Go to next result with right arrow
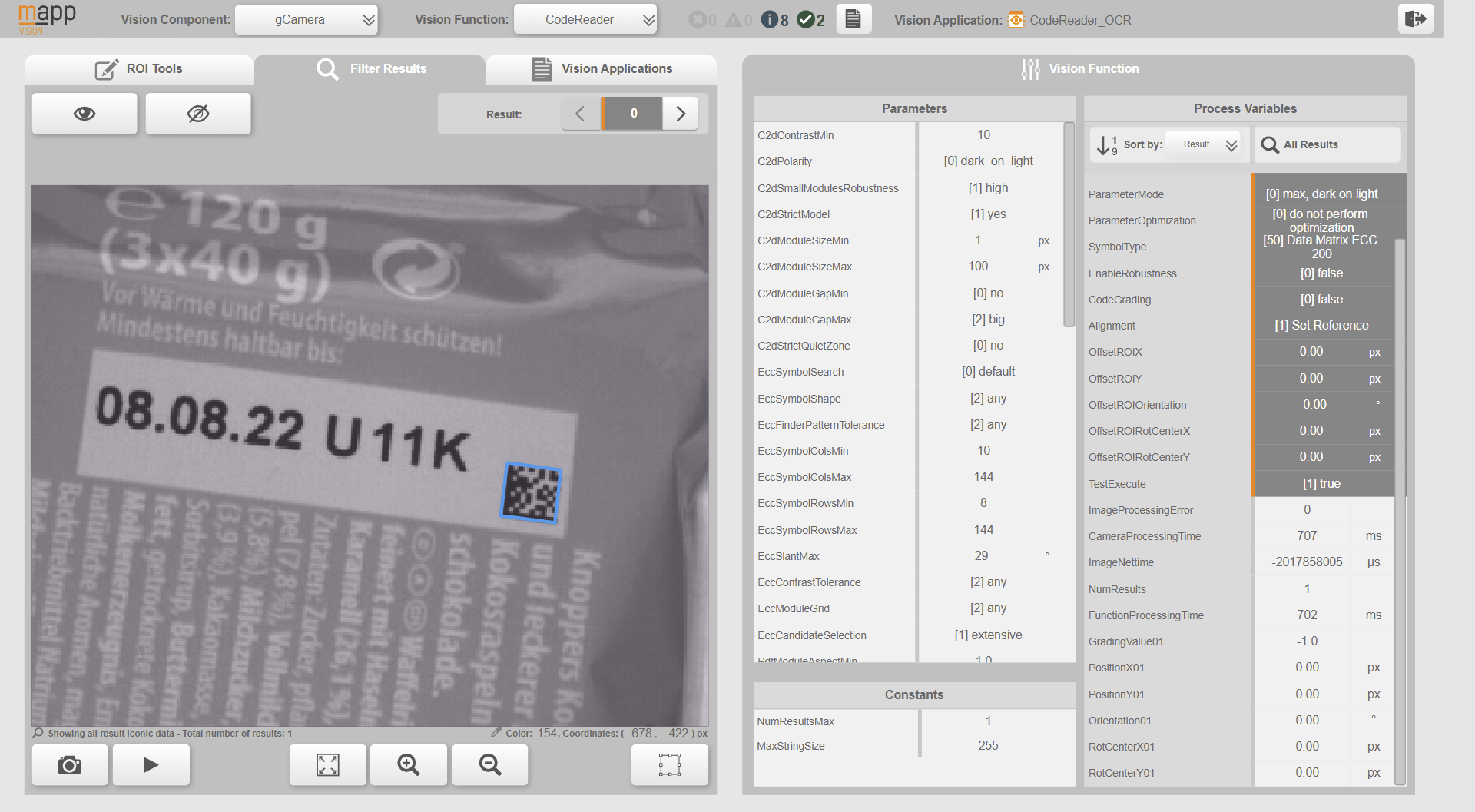 coord(681,114)
